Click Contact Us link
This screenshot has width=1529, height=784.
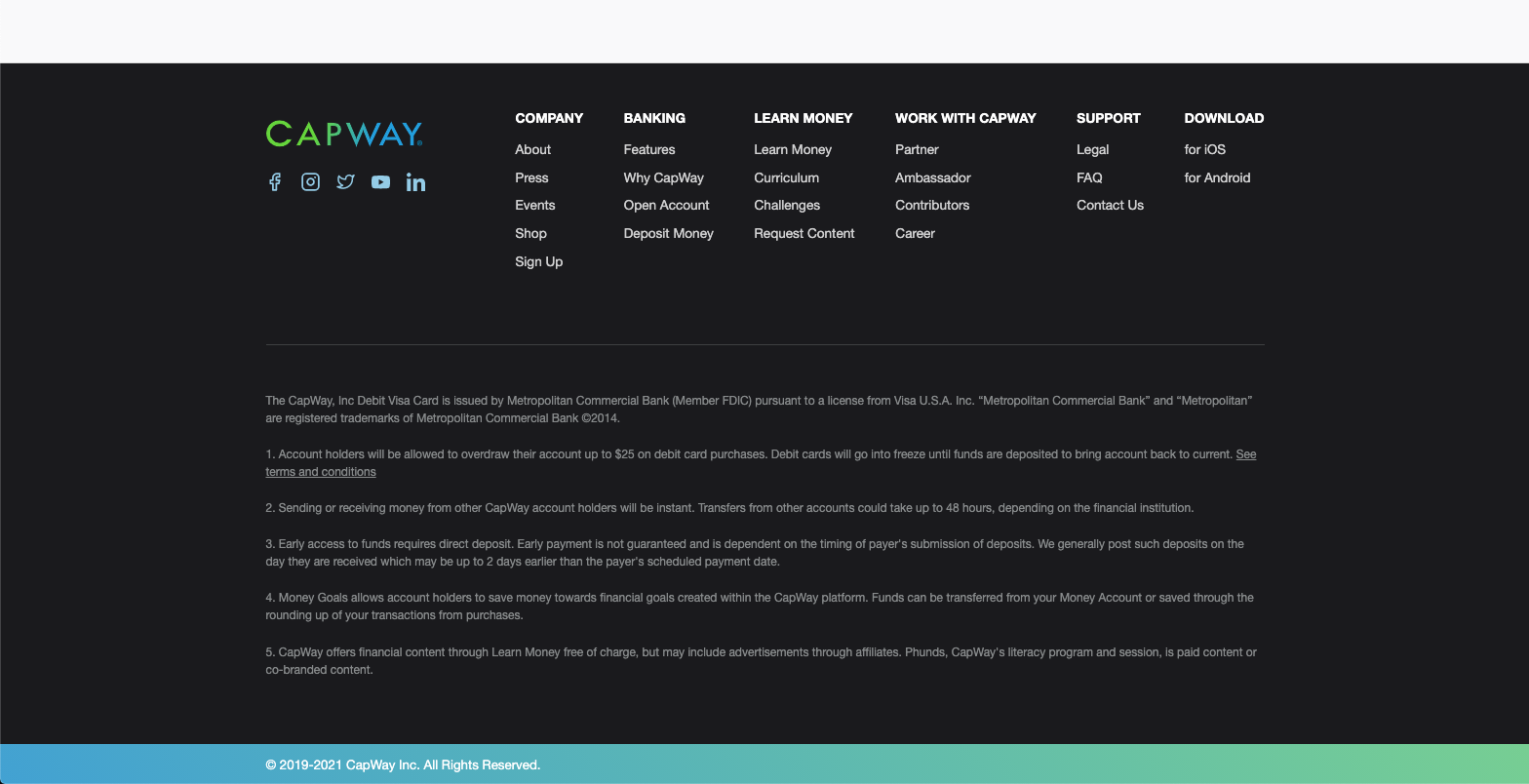pos(1111,205)
